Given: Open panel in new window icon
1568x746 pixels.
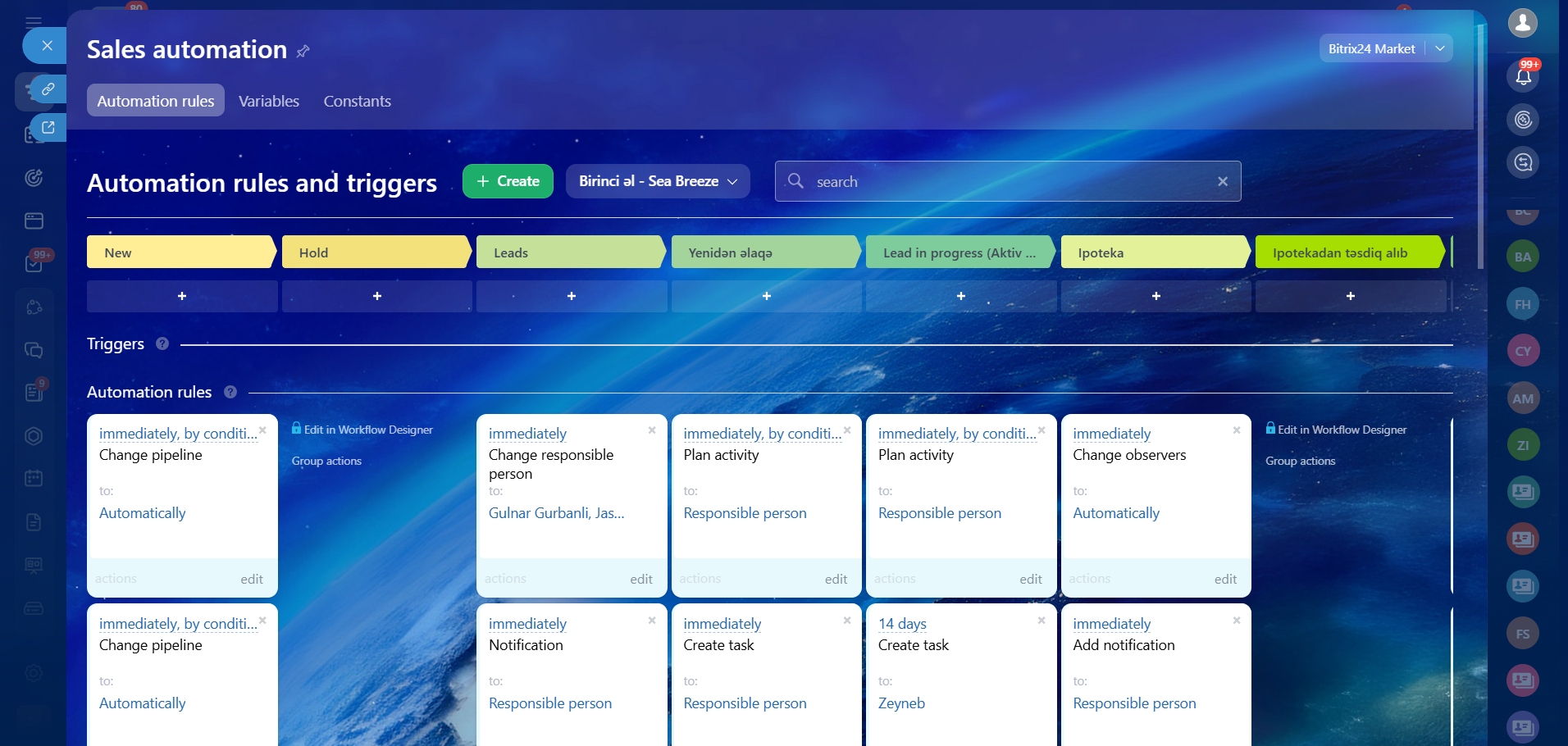Looking at the screenshot, I should (x=48, y=128).
